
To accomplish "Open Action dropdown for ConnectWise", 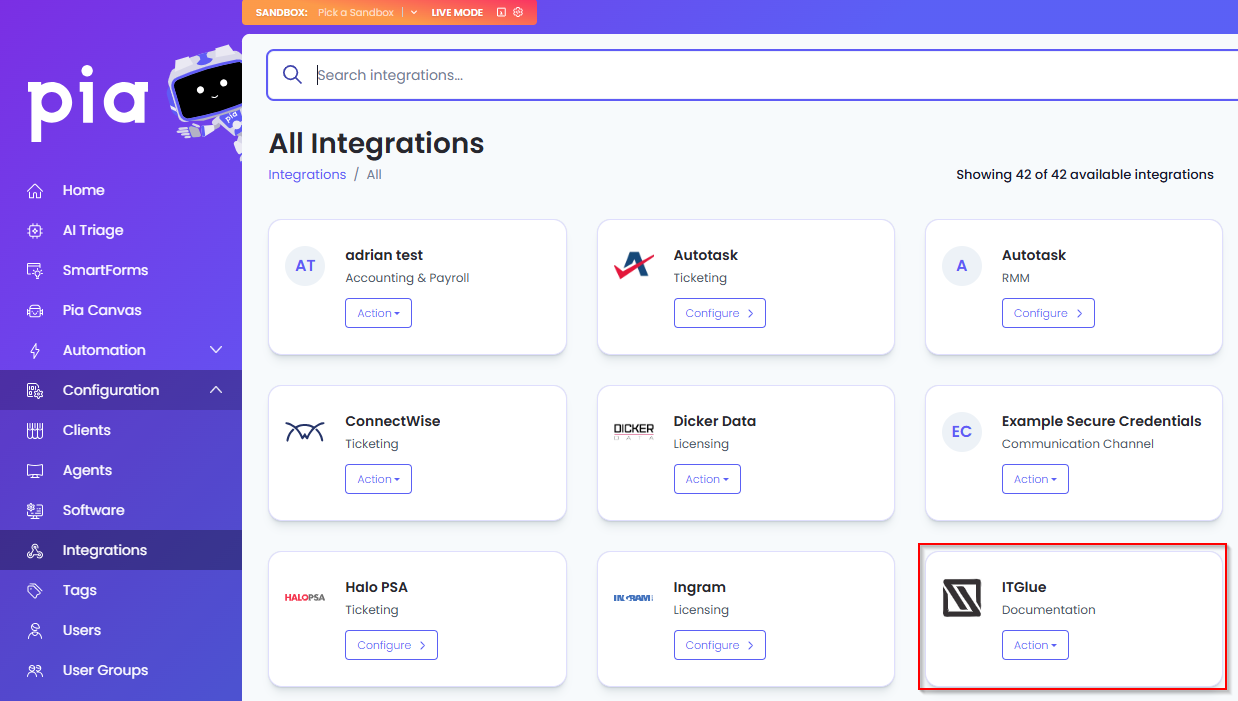I will pyautogui.click(x=378, y=479).
